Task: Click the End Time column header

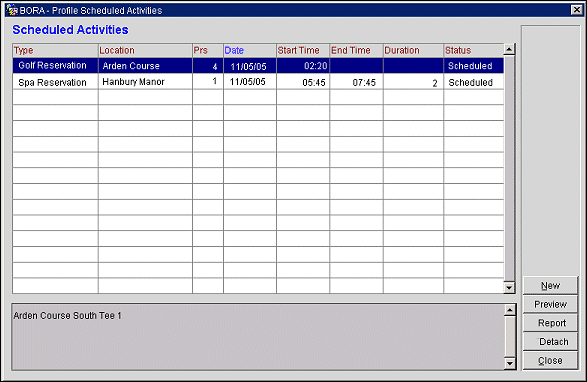Action: coord(356,50)
